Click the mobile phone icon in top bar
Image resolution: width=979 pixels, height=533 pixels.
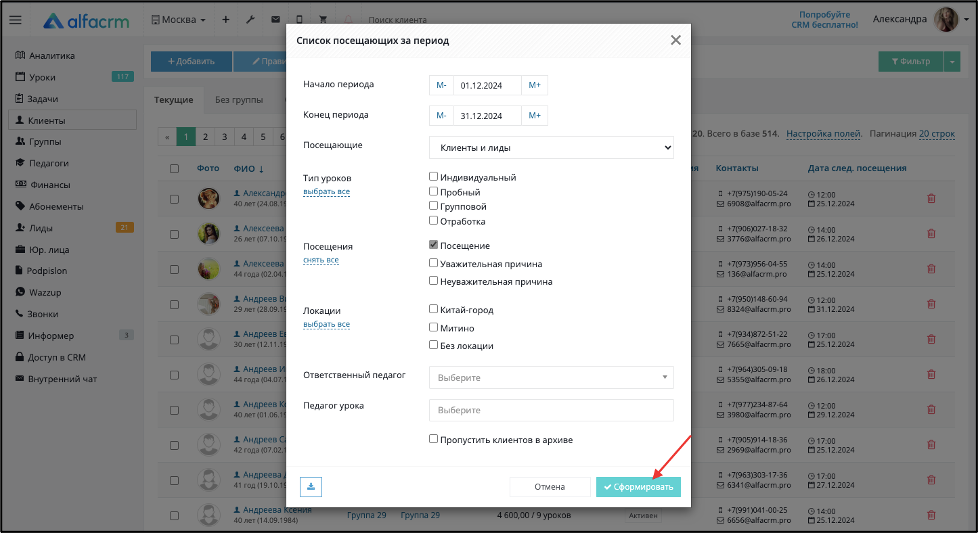[x=299, y=19]
